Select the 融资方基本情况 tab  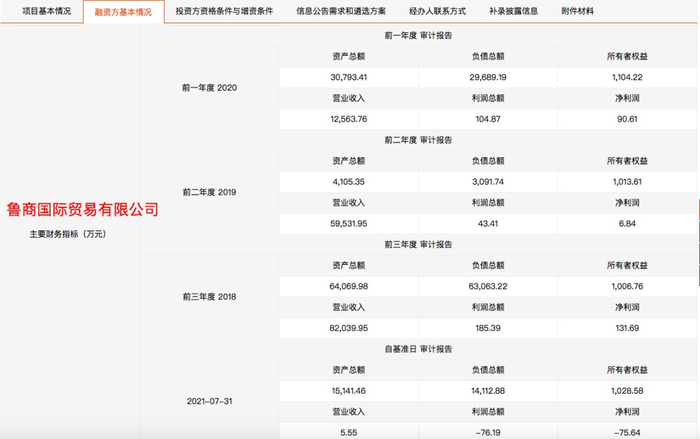123,12
